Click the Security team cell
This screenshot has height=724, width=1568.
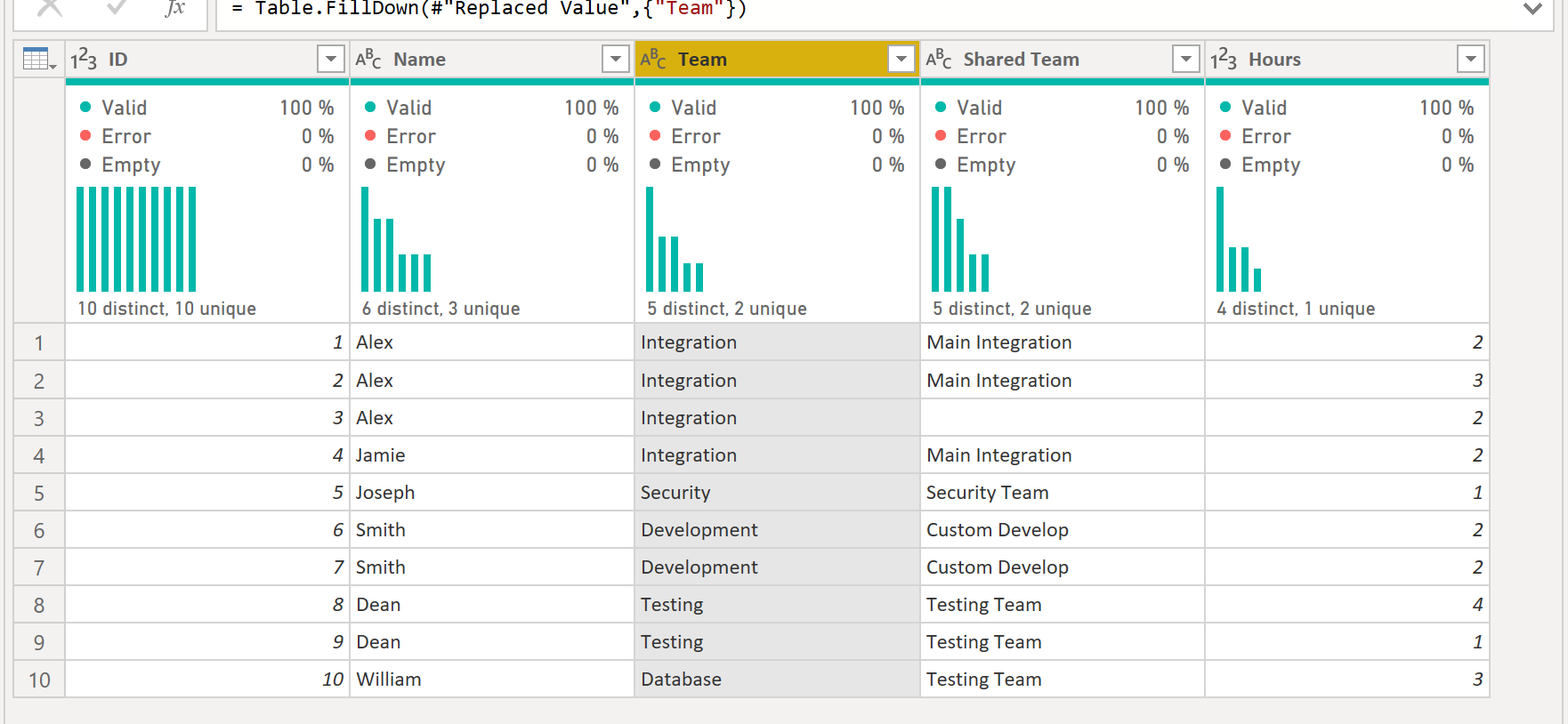click(x=777, y=493)
